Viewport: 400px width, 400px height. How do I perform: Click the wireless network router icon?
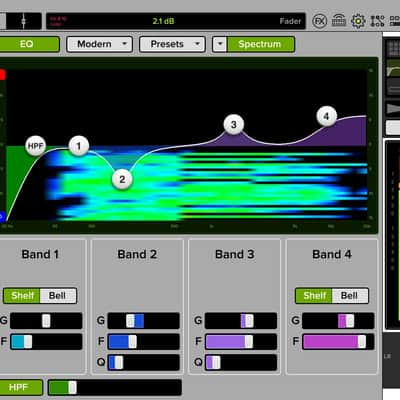(x=339, y=21)
